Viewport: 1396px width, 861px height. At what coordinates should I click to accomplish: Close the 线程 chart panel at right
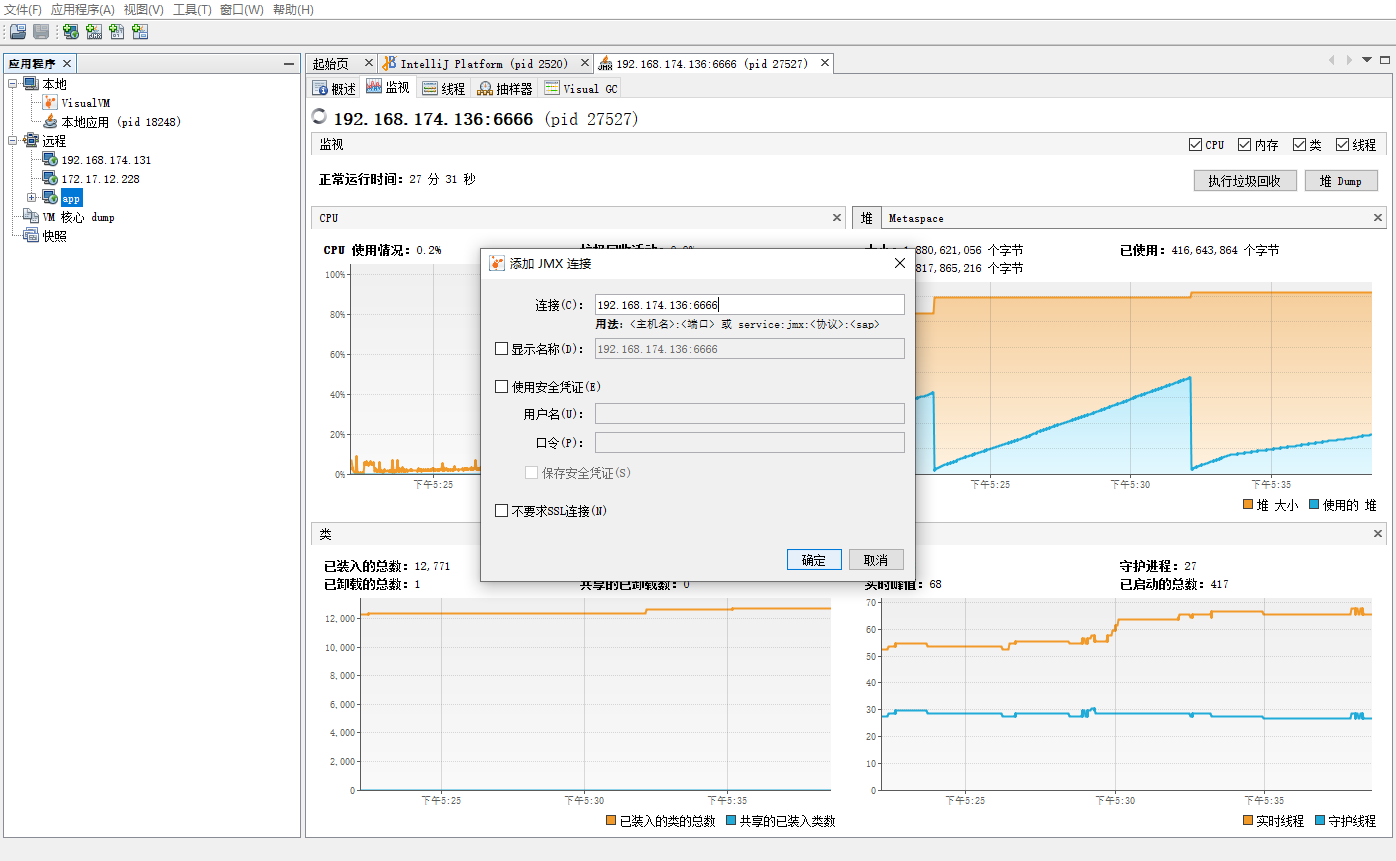tap(1378, 534)
